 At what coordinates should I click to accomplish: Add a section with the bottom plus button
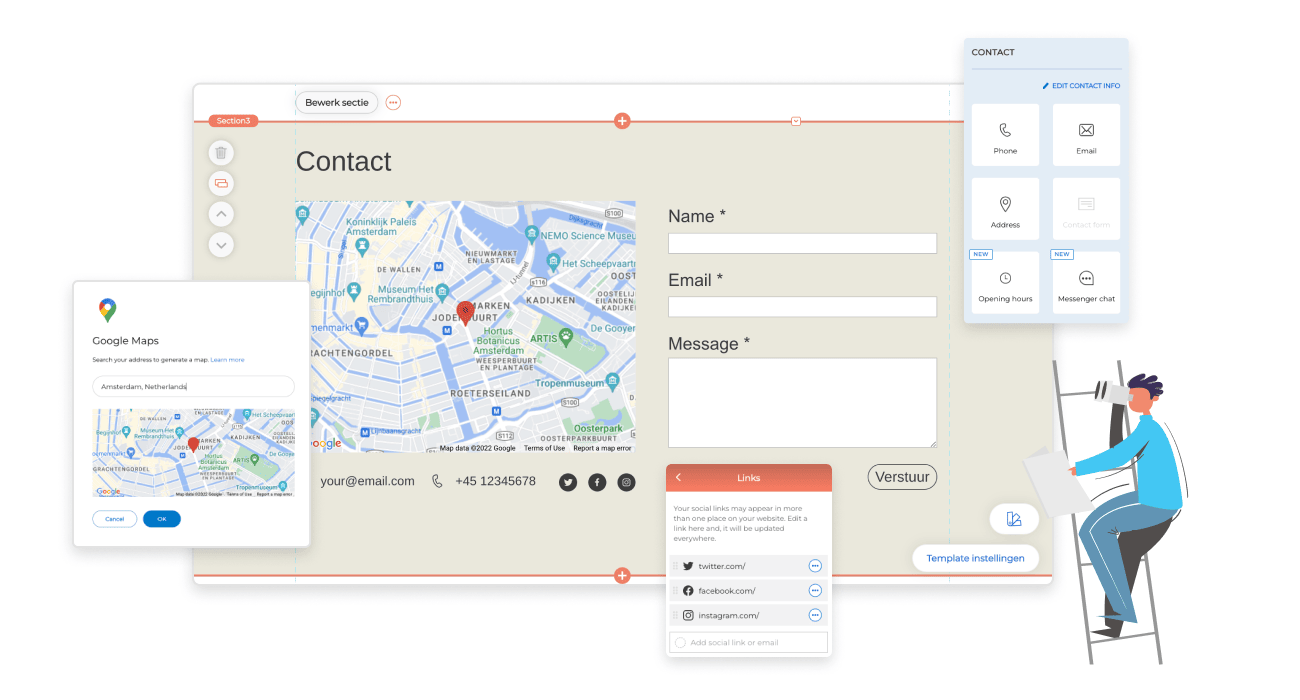click(622, 576)
